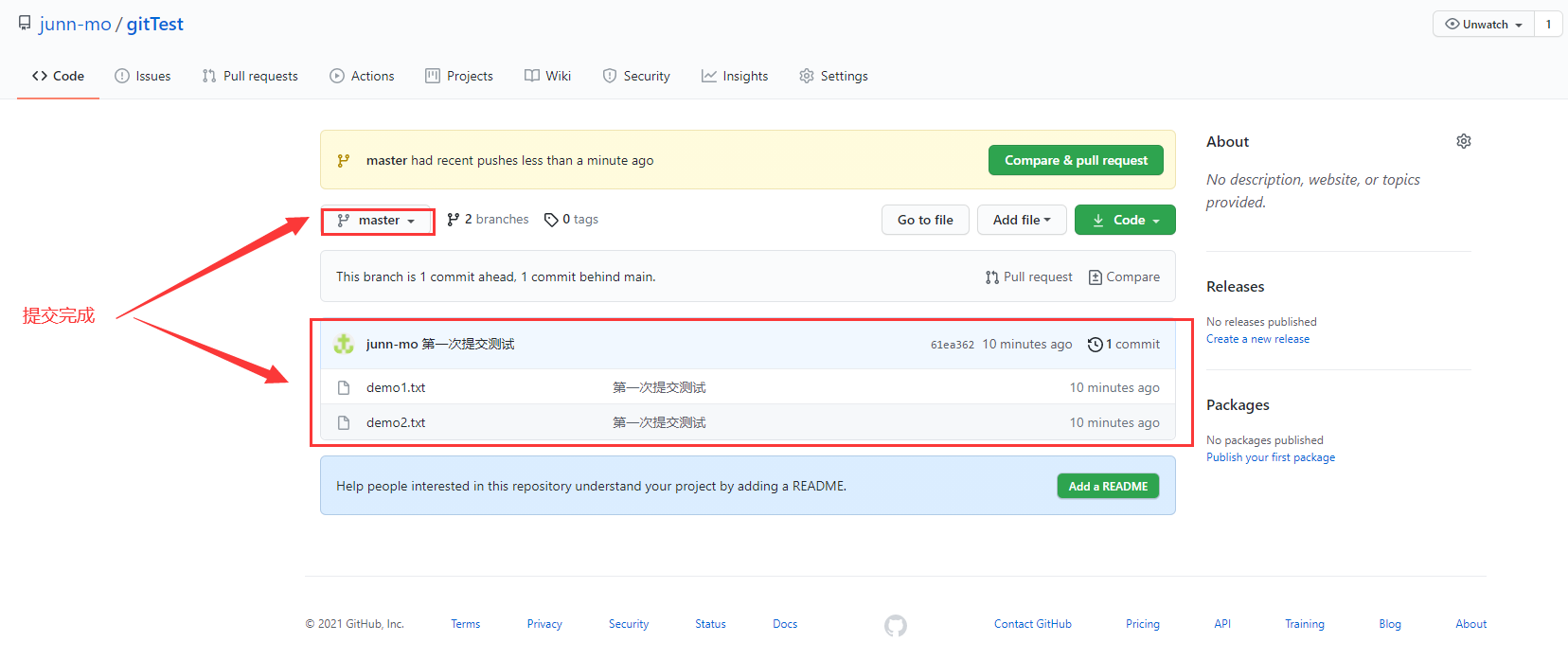Open the Privacy footer link
Image resolution: width=1568 pixels, height=660 pixels.
tap(544, 624)
